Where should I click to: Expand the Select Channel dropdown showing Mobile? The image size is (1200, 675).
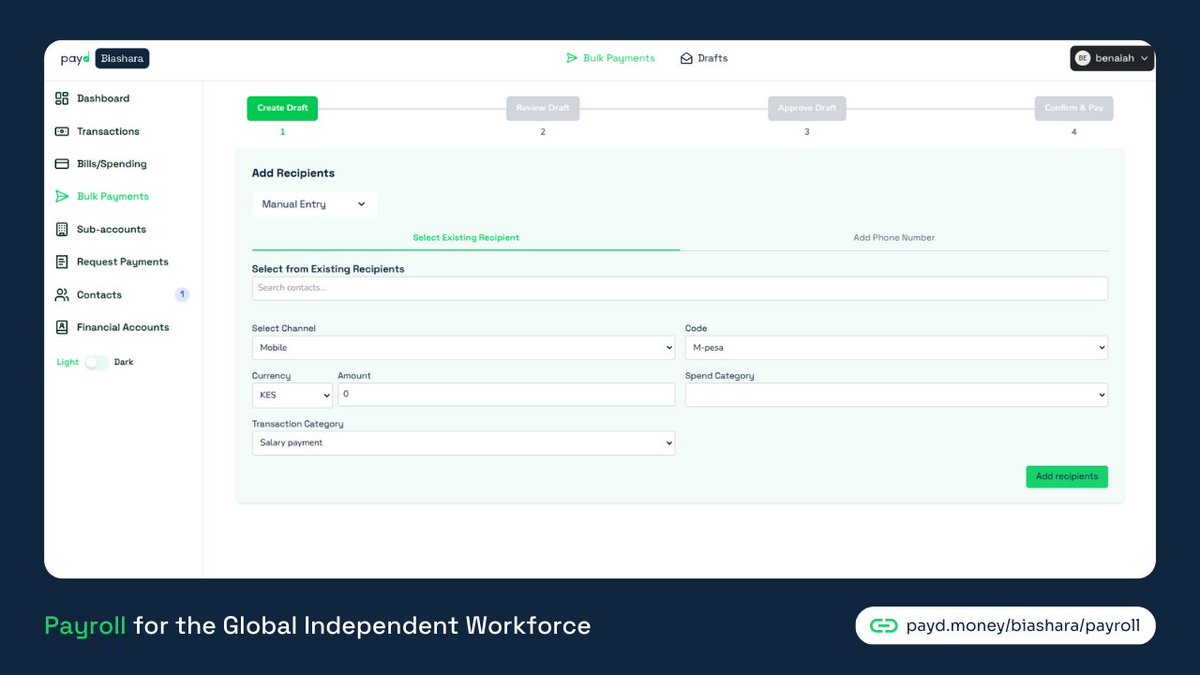(x=463, y=347)
